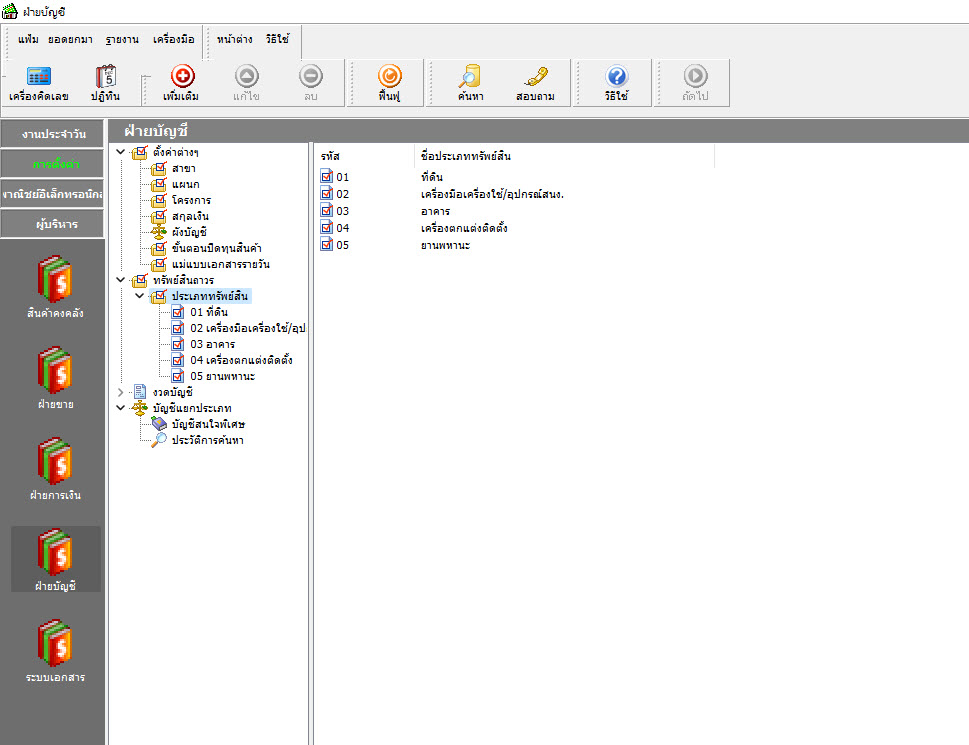
Task: Open the ปฏิทิน calendar
Action: pos(106,83)
